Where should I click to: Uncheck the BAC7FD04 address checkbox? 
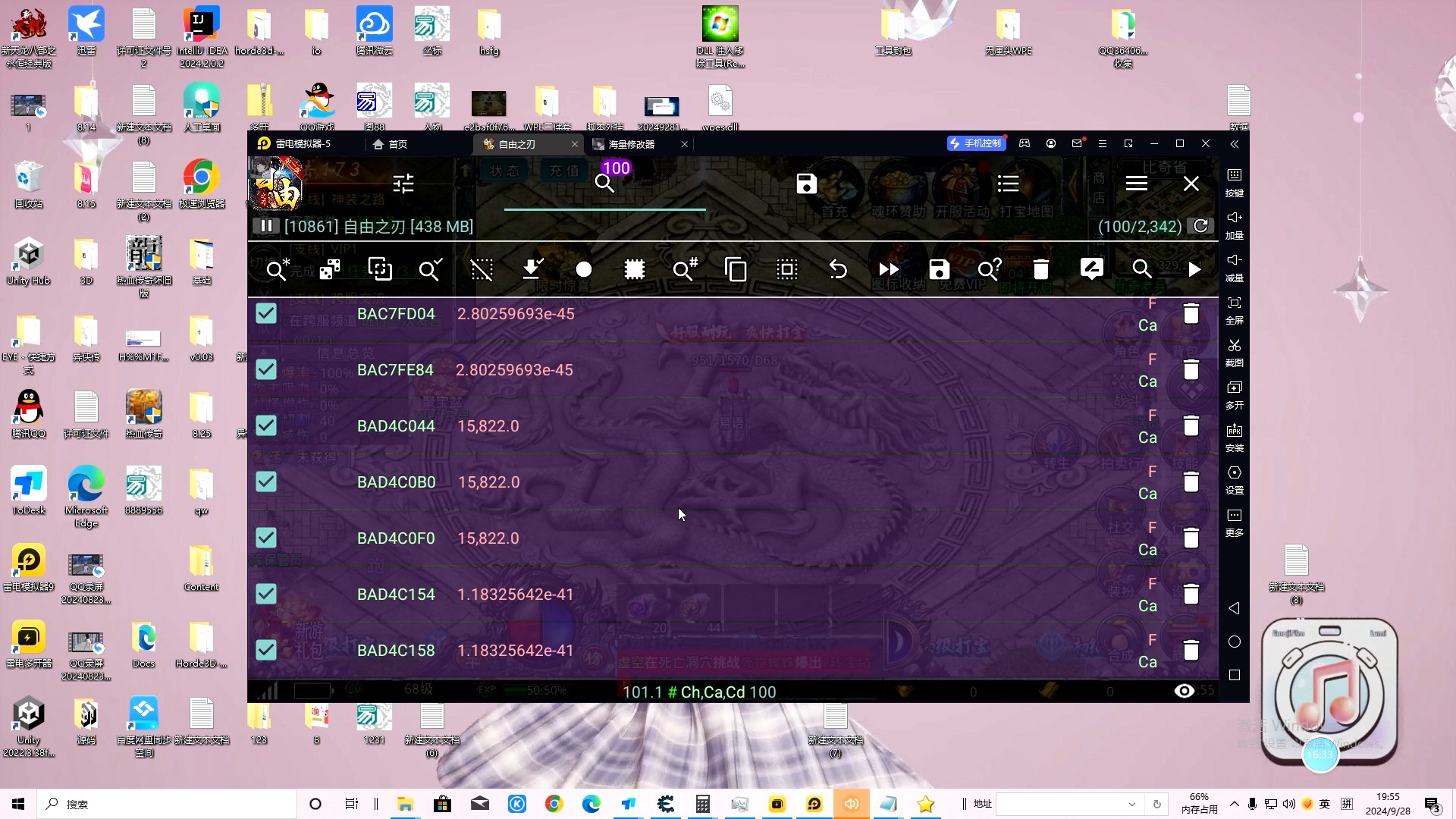(266, 313)
